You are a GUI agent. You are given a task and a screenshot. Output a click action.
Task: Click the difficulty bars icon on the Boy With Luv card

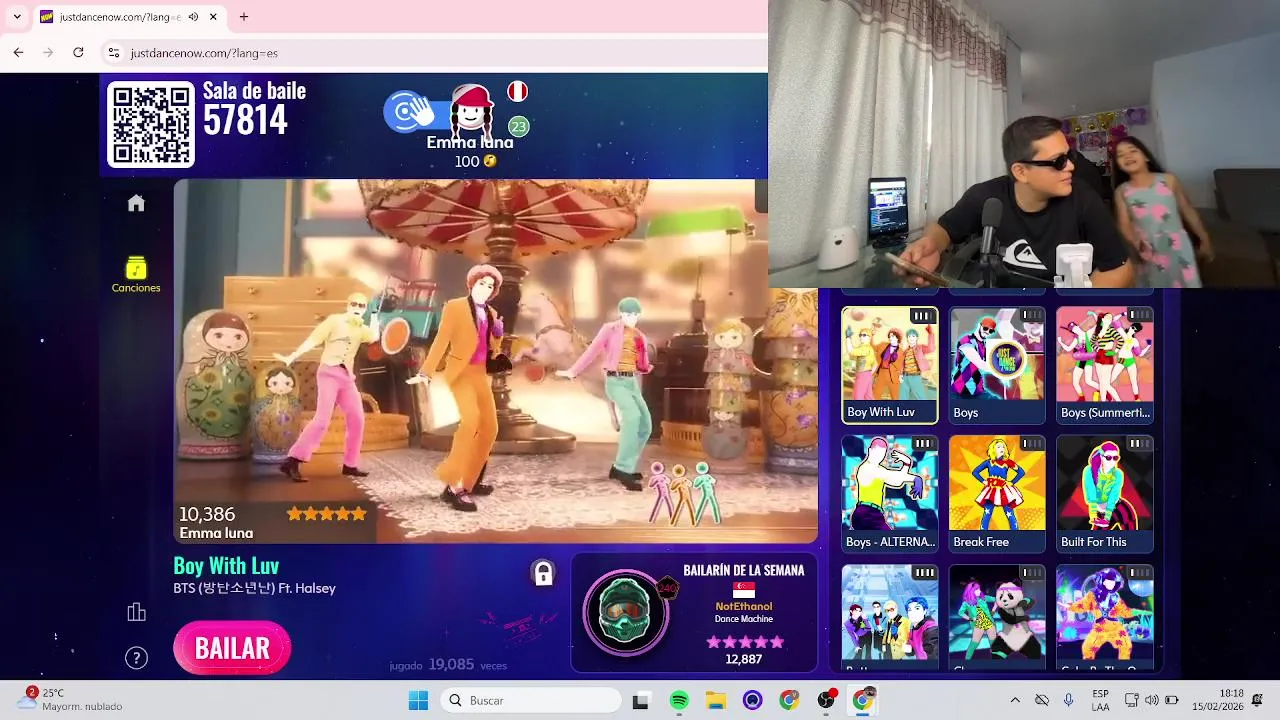tap(922, 316)
